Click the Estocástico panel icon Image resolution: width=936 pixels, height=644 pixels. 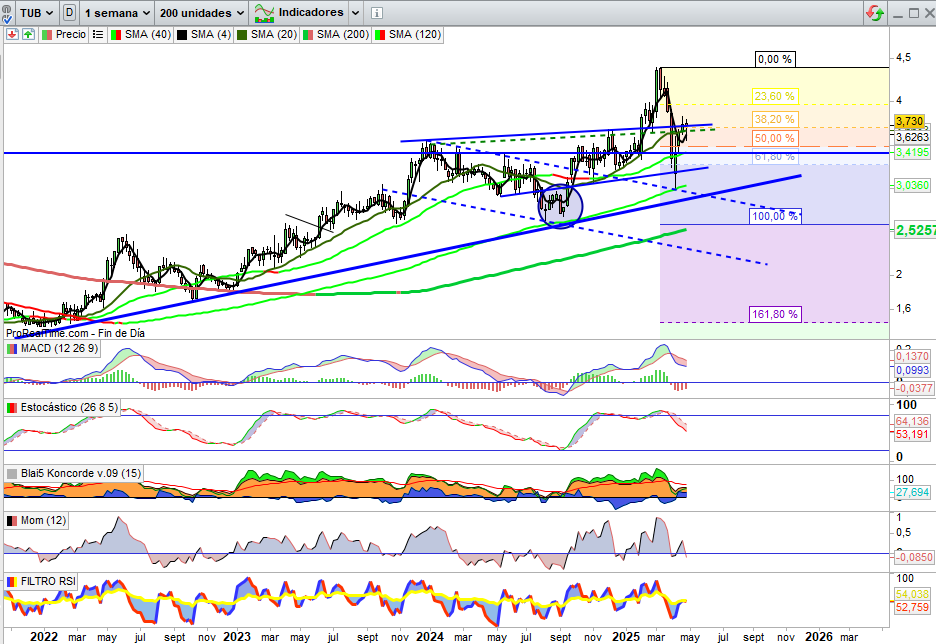(x=12, y=408)
